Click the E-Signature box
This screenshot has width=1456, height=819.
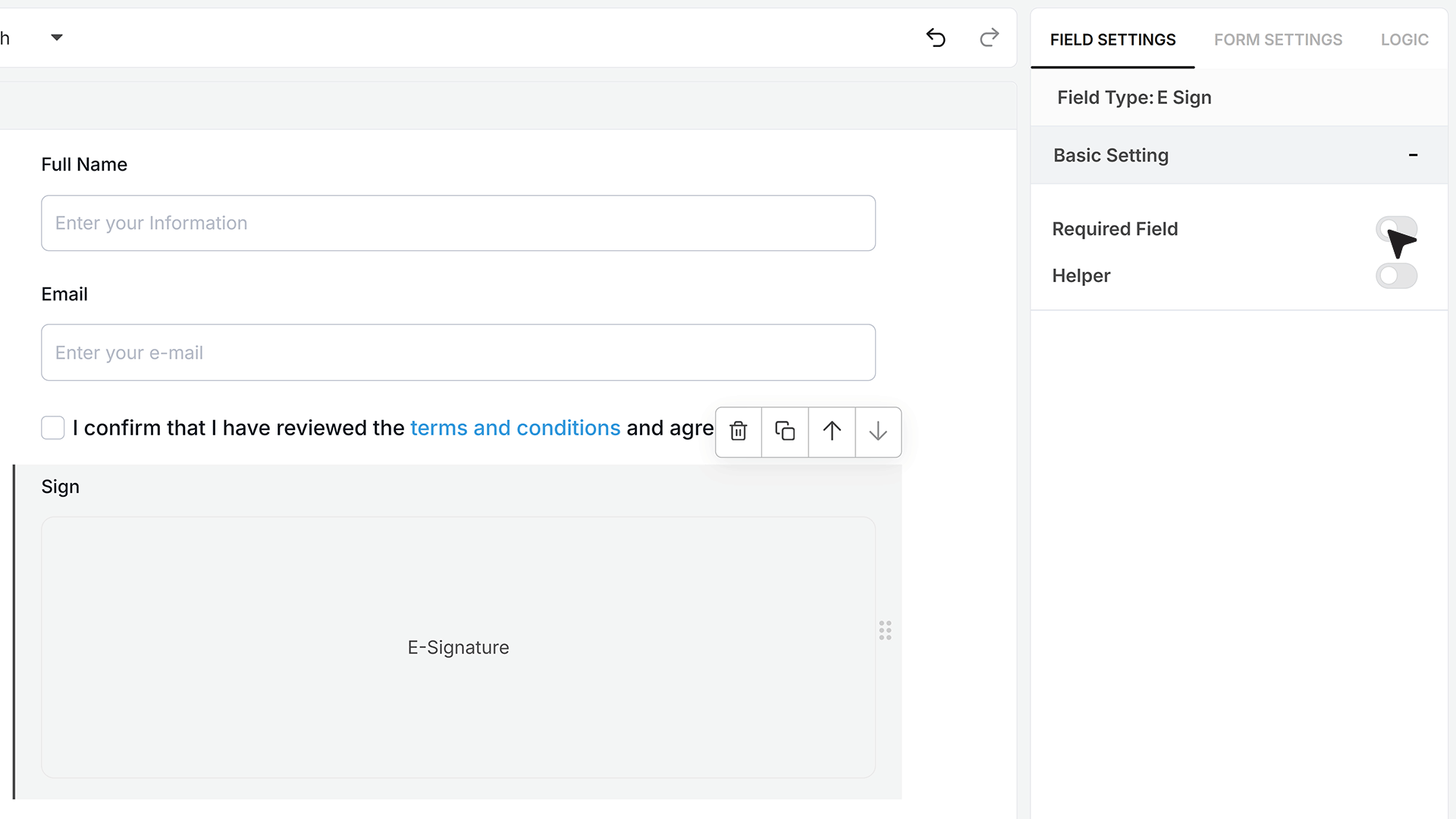pos(458,648)
